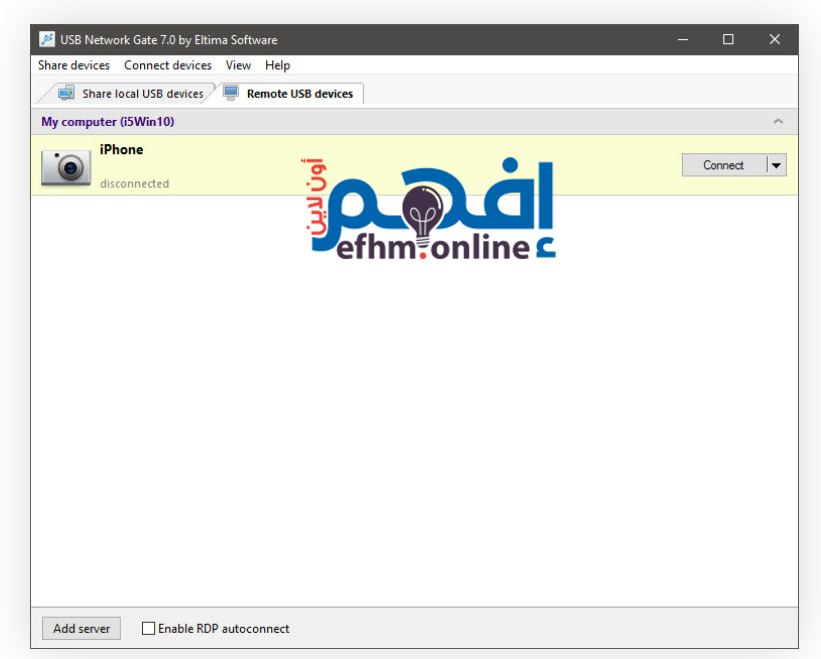The height and width of the screenshot is (659, 821).
Task: Click the iPhone camera device icon
Action: point(66,167)
